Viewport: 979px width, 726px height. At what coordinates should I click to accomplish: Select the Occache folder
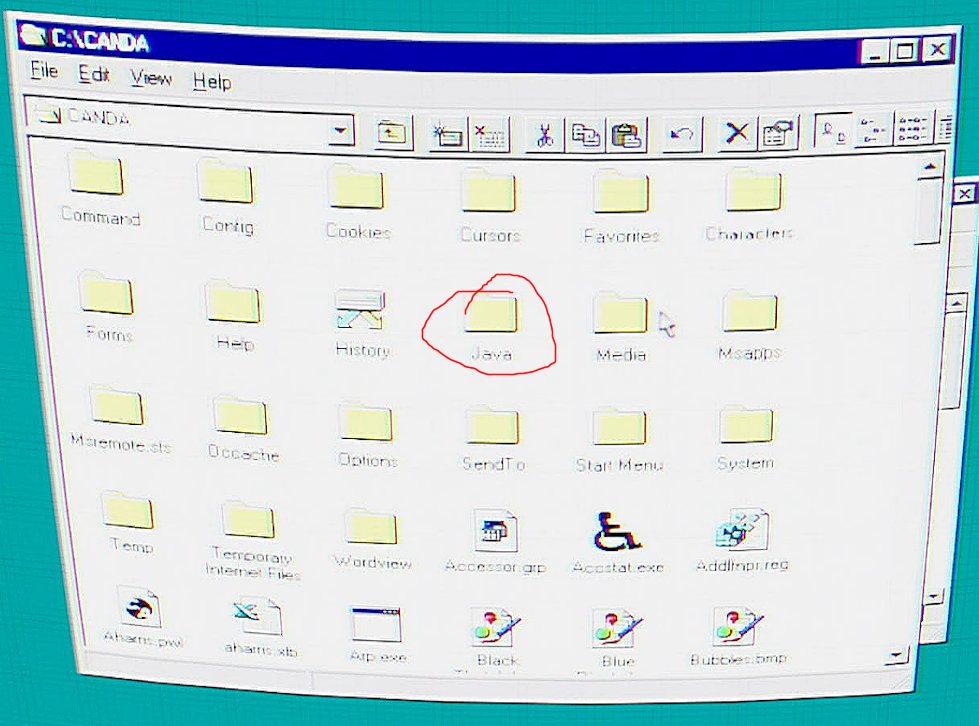(242, 428)
